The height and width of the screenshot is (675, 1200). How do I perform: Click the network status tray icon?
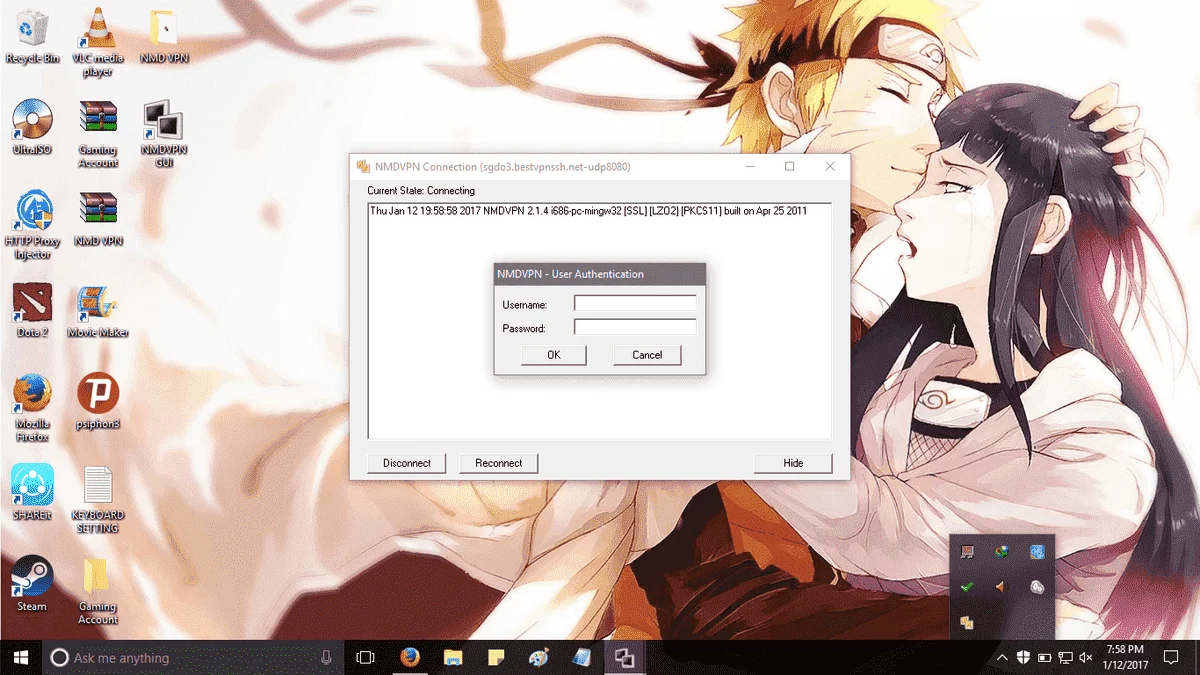[x=1065, y=657]
